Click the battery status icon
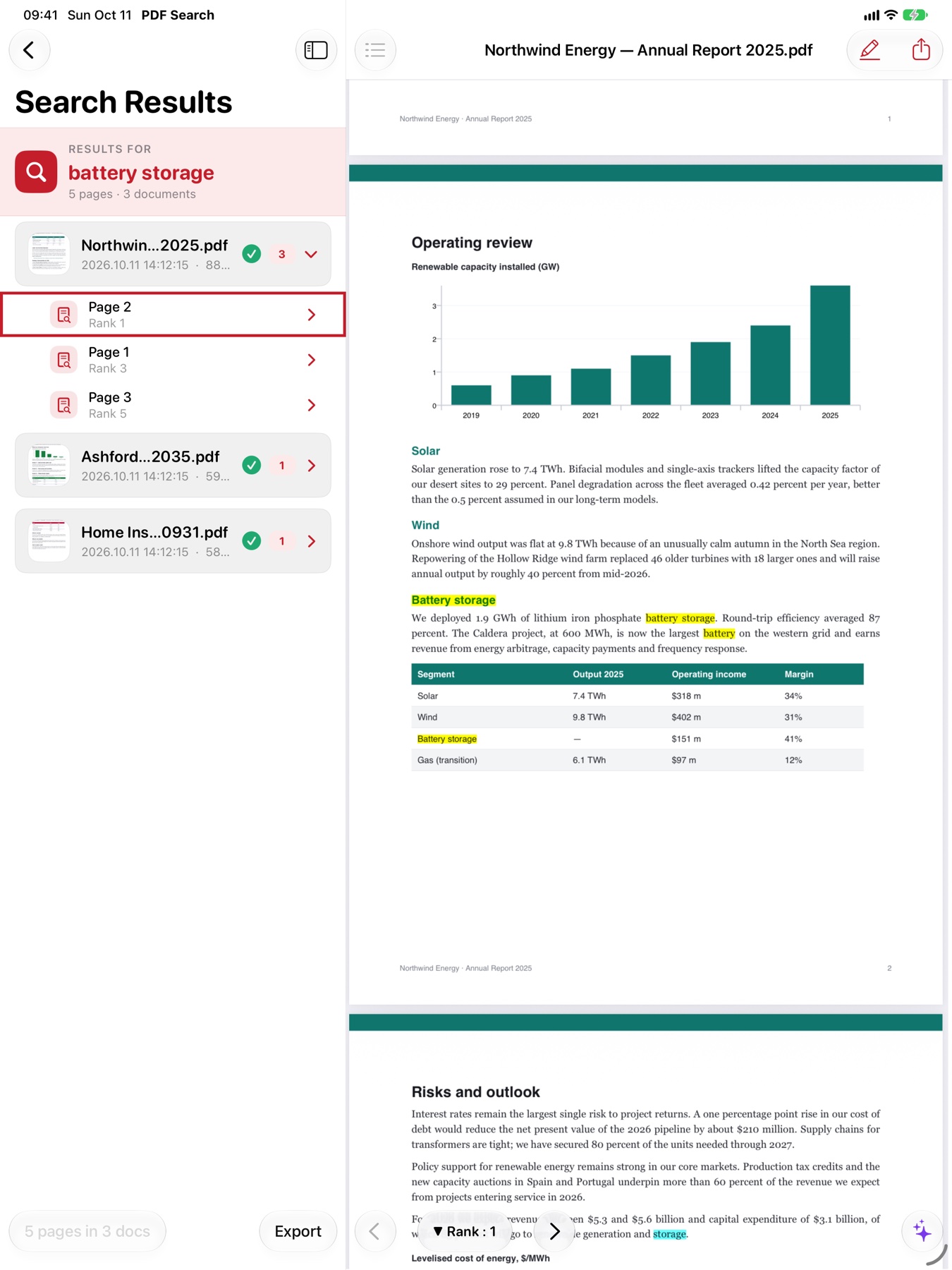The width and height of the screenshot is (952, 1270). 915,15
